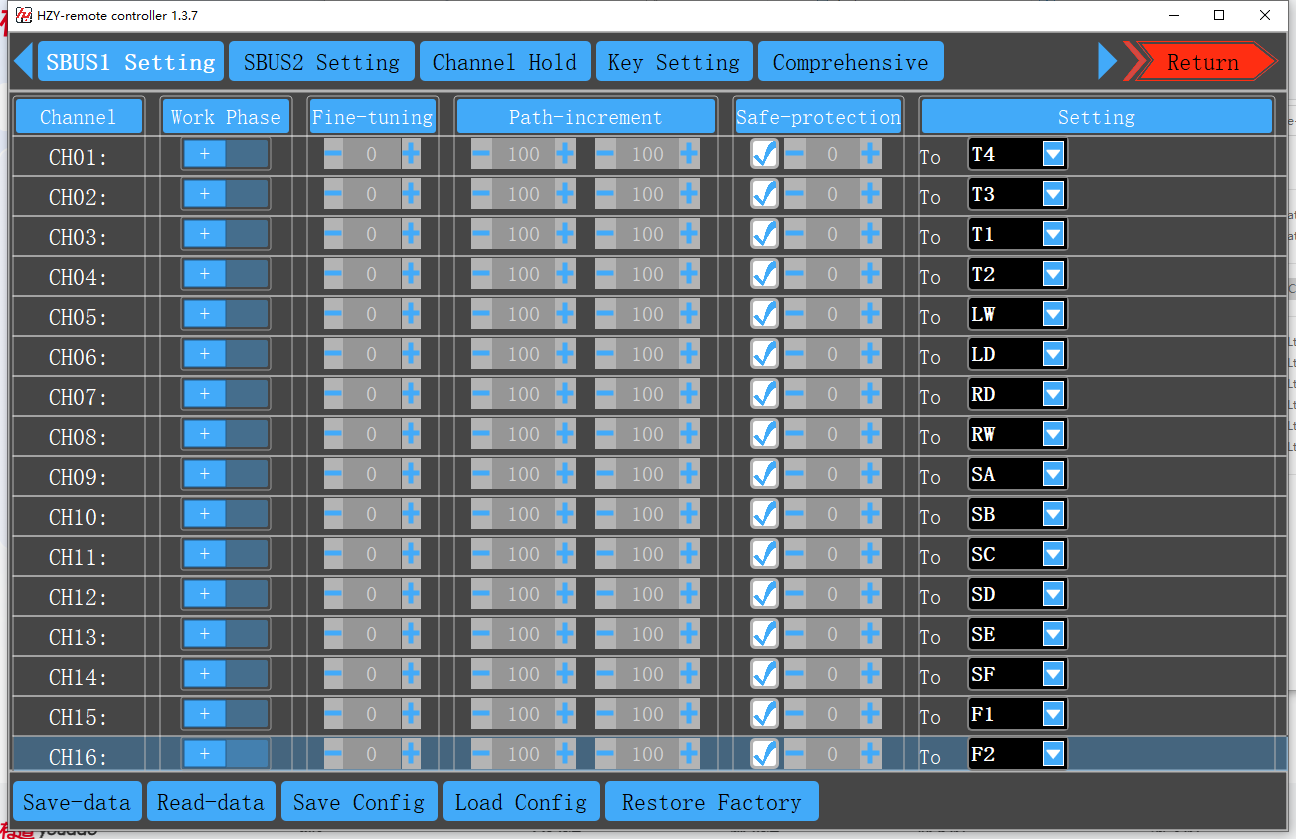Viewport: 1296px width, 839px height.
Task: Flip the CH12 Work Phase slider switch
Action: [x=226, y=594]
